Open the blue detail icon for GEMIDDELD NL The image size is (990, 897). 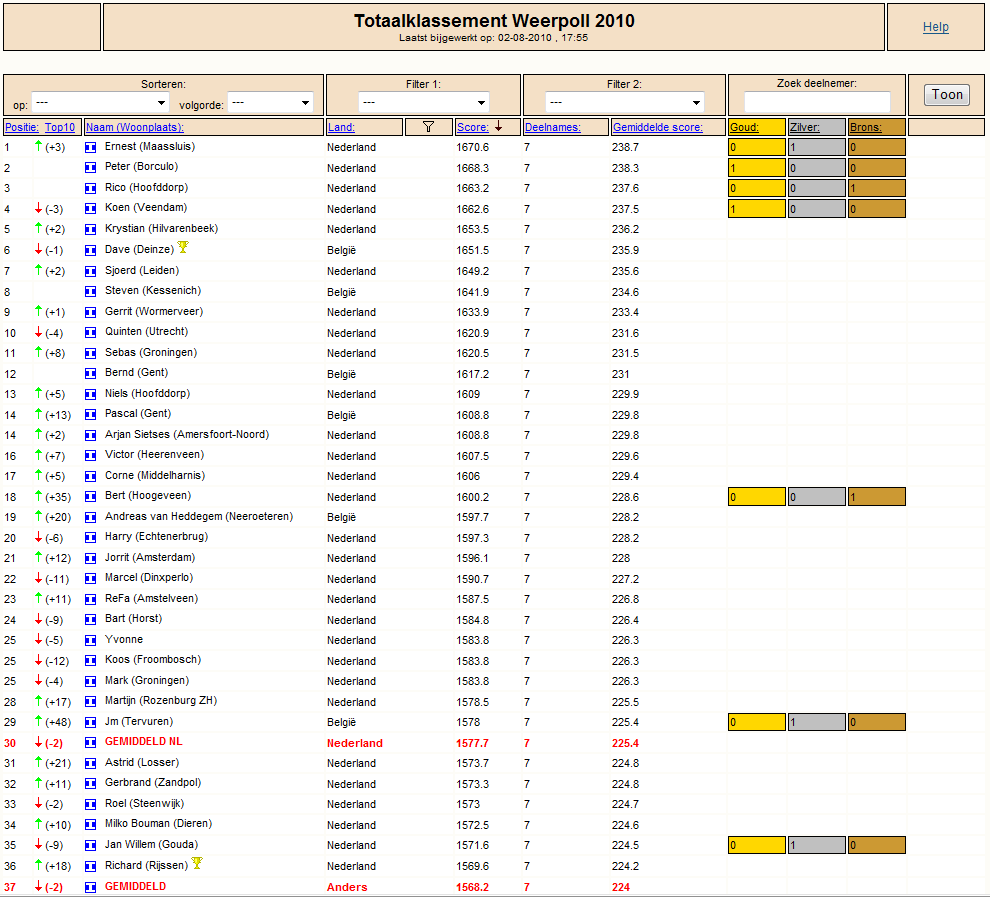[x=90, y=742]
